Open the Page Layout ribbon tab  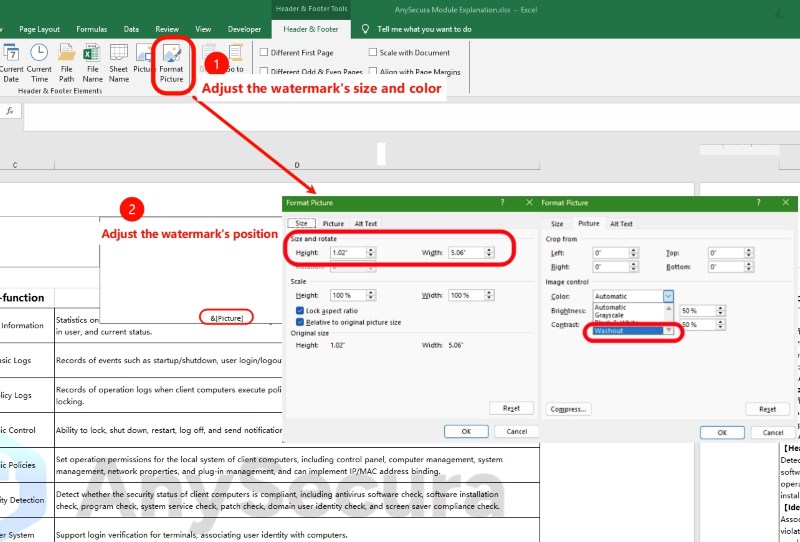[39, 29]
